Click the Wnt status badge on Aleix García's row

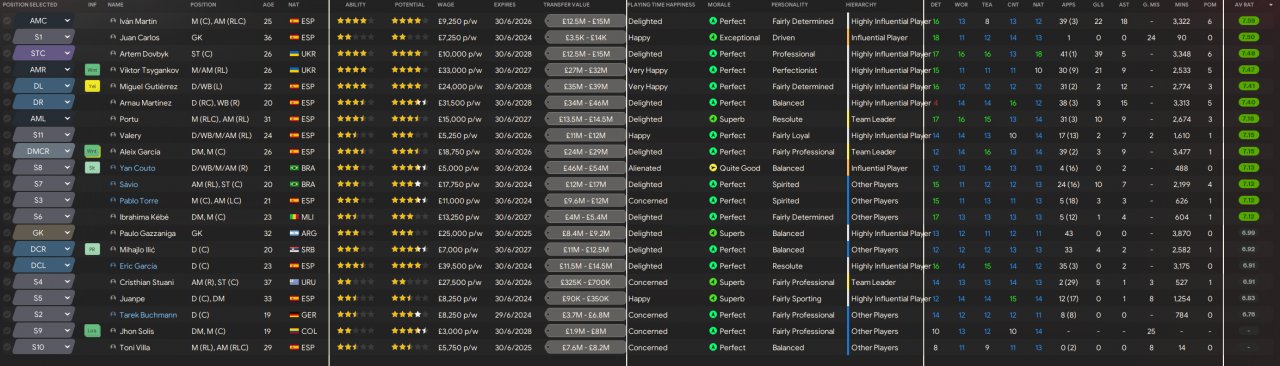pyautogui.click(x=92, y=152)
